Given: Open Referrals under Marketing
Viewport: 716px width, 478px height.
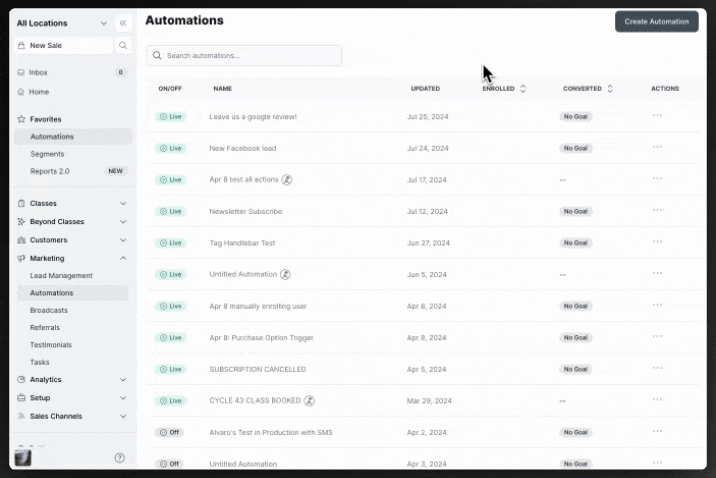Looking at the screenshot, I should [x=45, y=327].
